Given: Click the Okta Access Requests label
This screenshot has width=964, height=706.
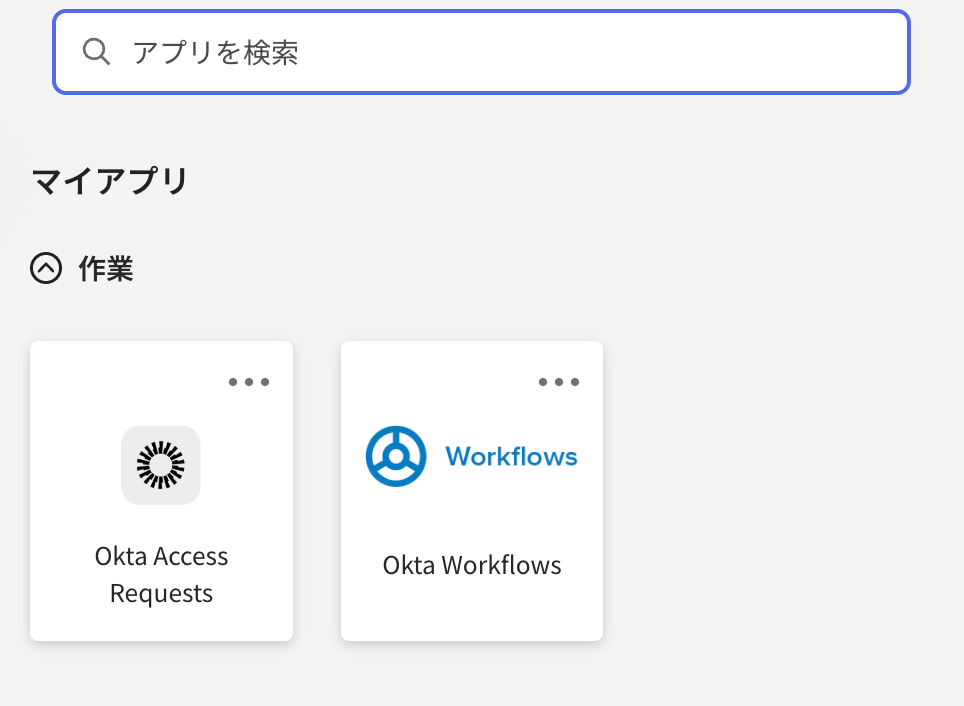Looking at the screenshot, I should tap(161, 574).
